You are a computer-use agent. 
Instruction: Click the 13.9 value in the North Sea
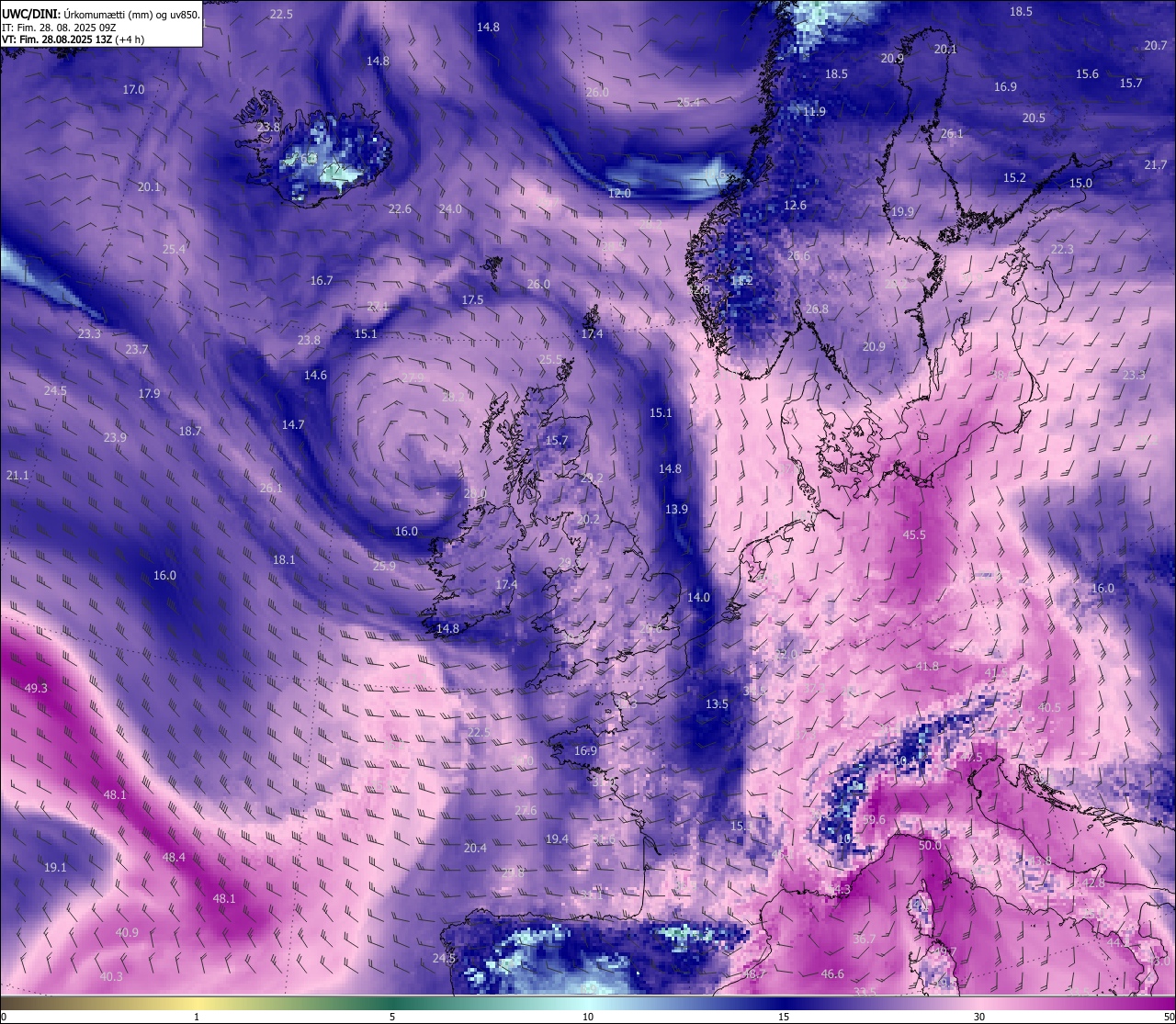(x=676, y=509)
